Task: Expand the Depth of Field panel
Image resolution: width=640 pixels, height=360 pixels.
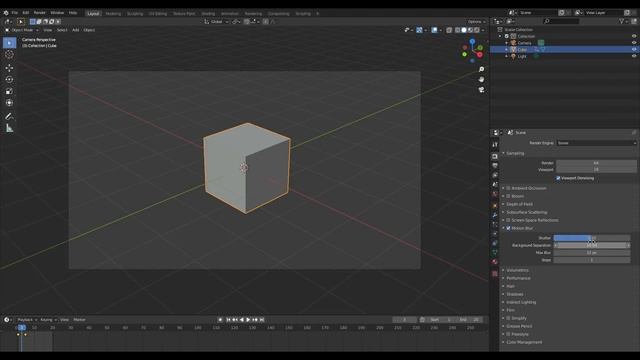Action: click(519, 204)
